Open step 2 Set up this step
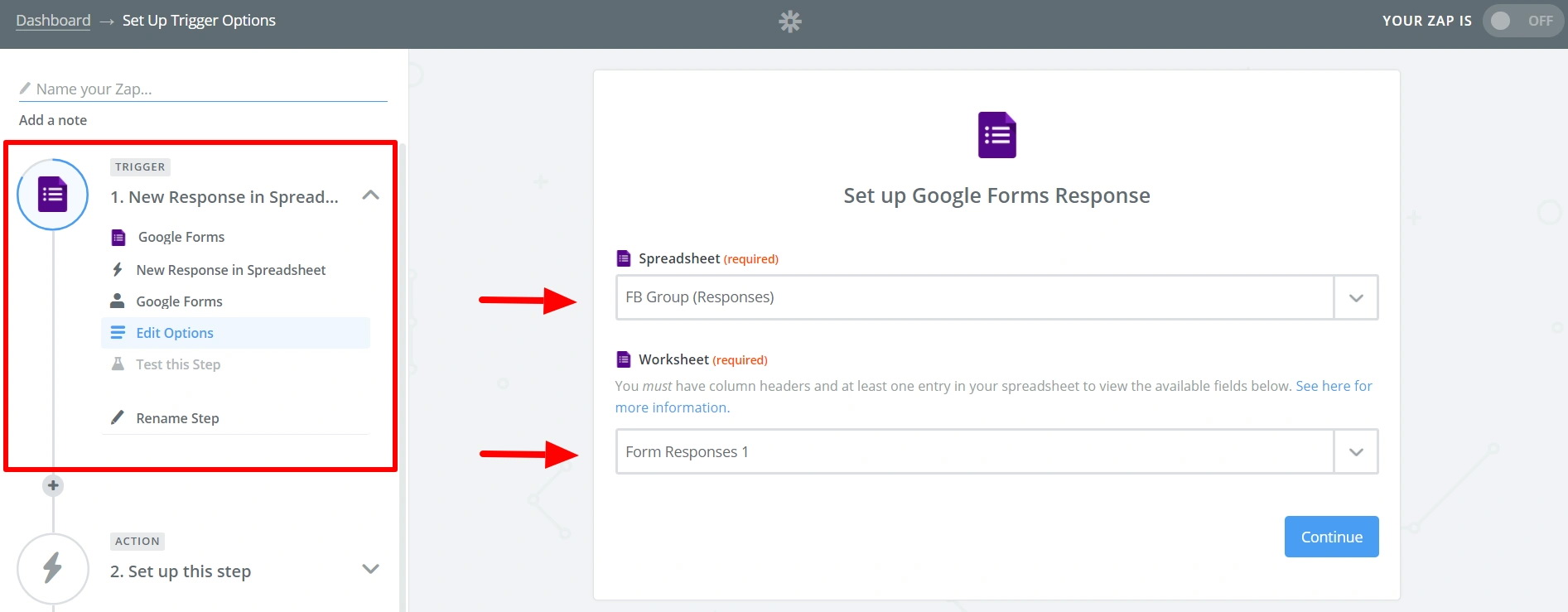Screen dimensions: 1568x612 (181, 571)
